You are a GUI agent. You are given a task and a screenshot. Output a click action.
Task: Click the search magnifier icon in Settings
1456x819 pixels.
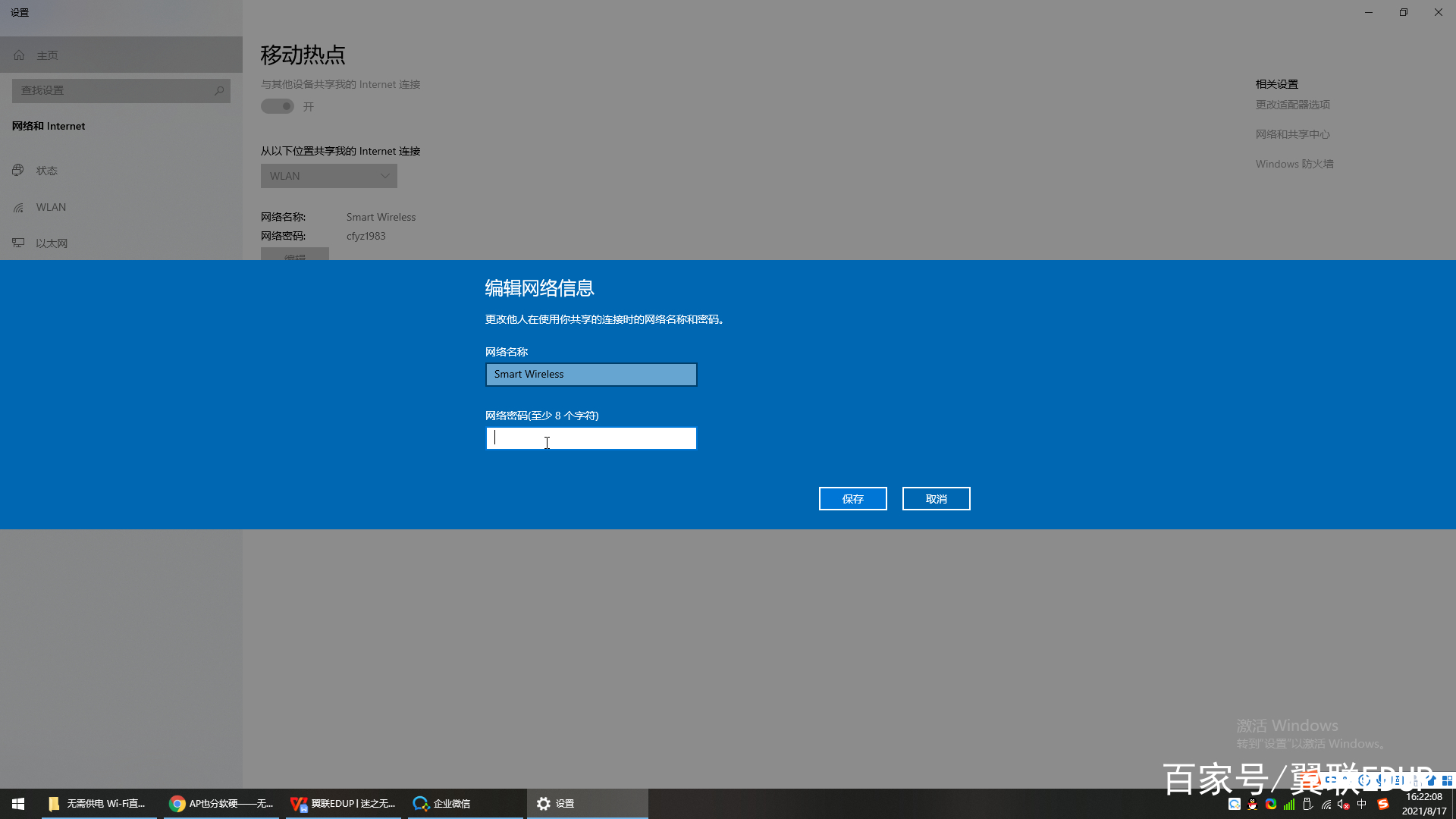click(219, 90)
